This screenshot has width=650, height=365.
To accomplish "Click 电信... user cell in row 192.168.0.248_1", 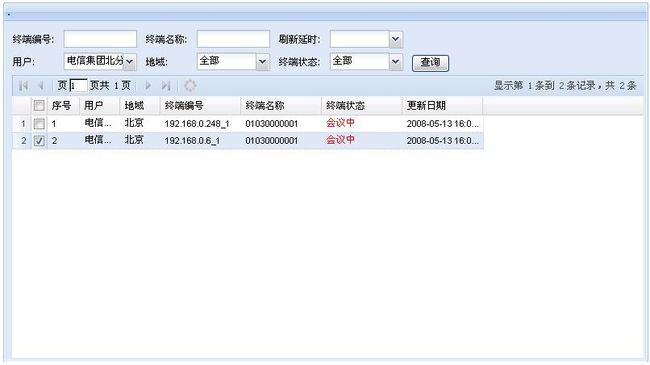I will 98,123.
